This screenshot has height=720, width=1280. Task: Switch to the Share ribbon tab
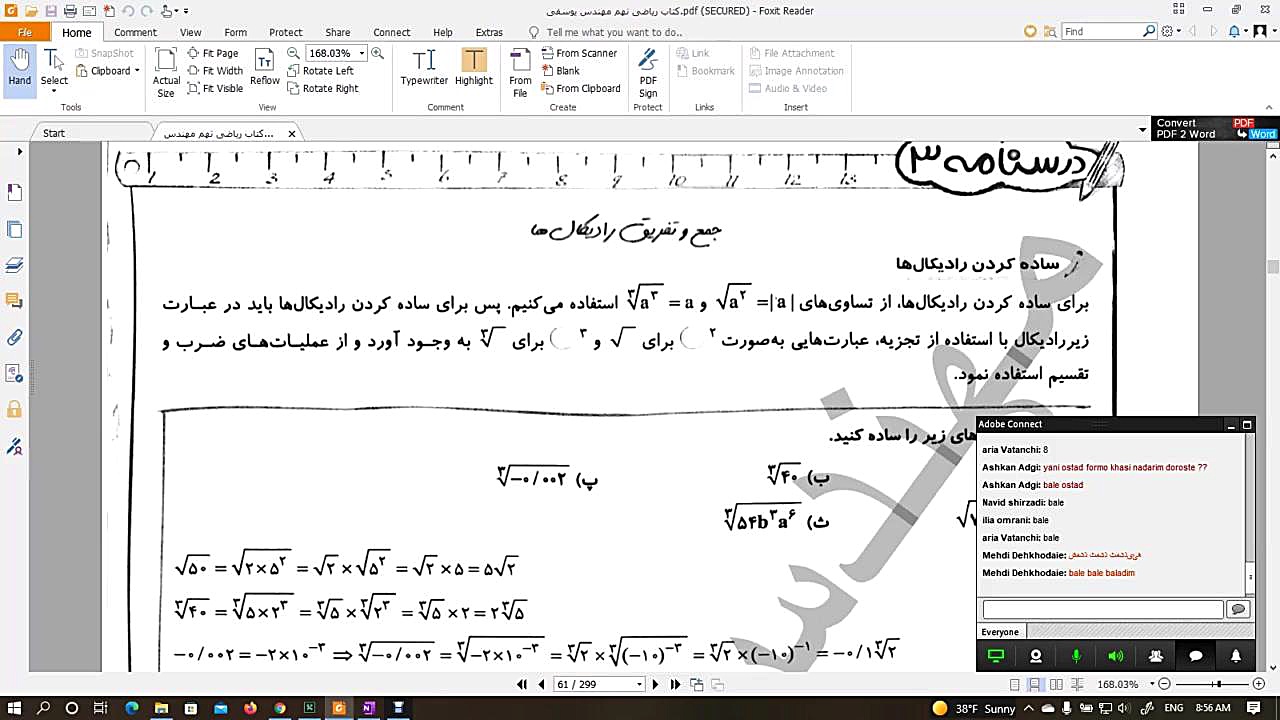click(338, 32)
